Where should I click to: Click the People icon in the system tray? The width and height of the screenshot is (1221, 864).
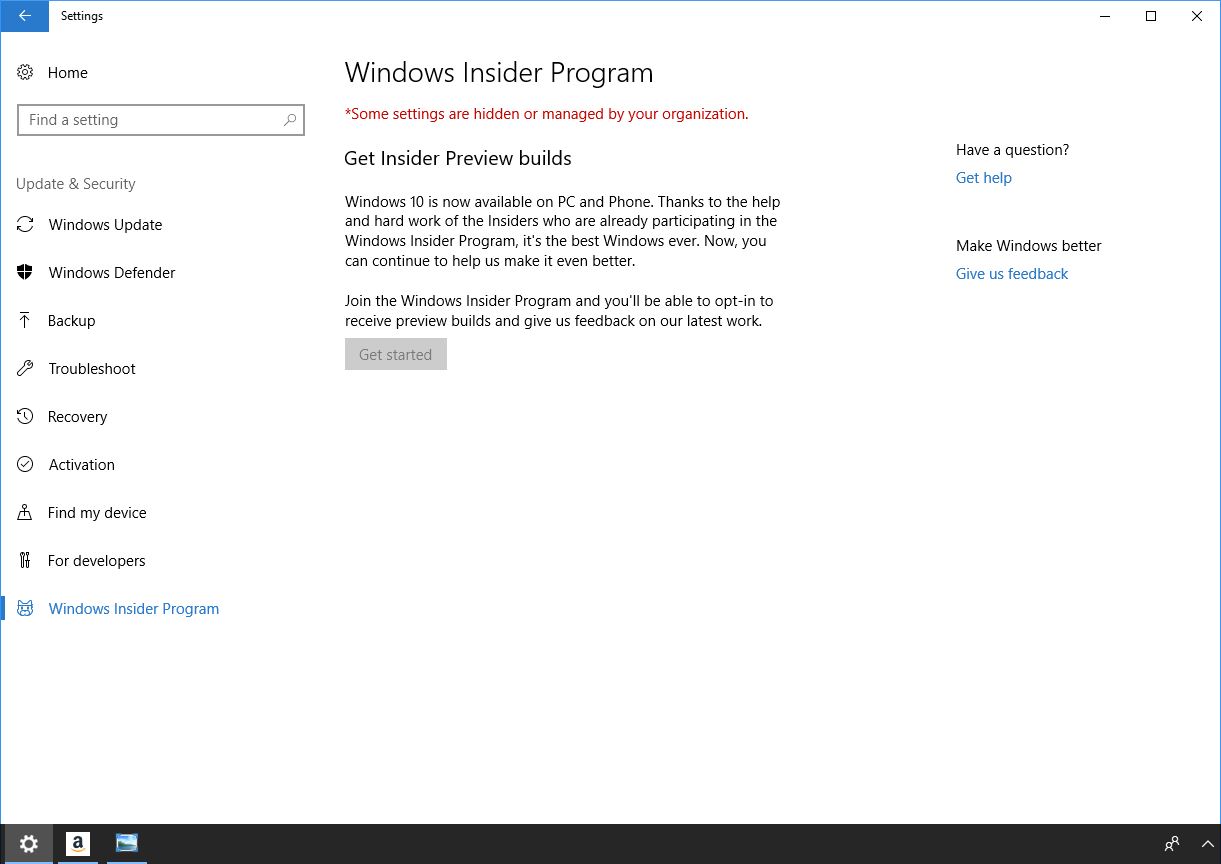tap(1172, 844)
